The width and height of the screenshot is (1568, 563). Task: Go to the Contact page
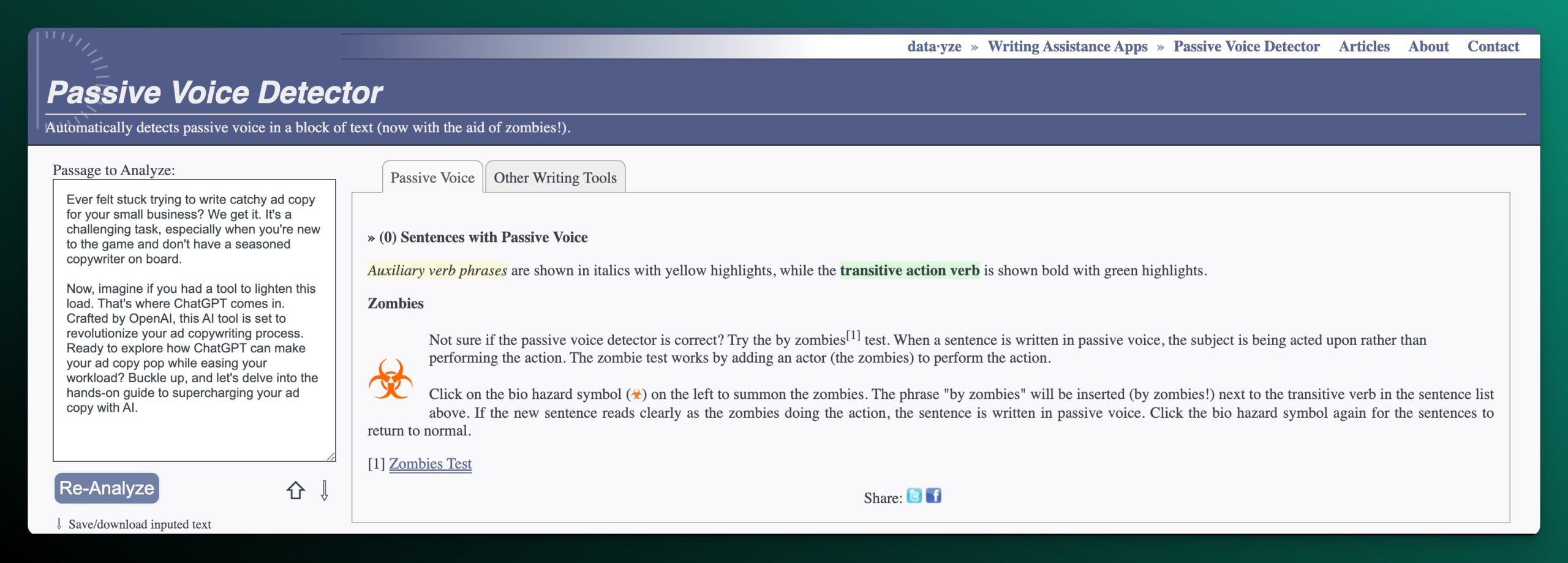1494,47
